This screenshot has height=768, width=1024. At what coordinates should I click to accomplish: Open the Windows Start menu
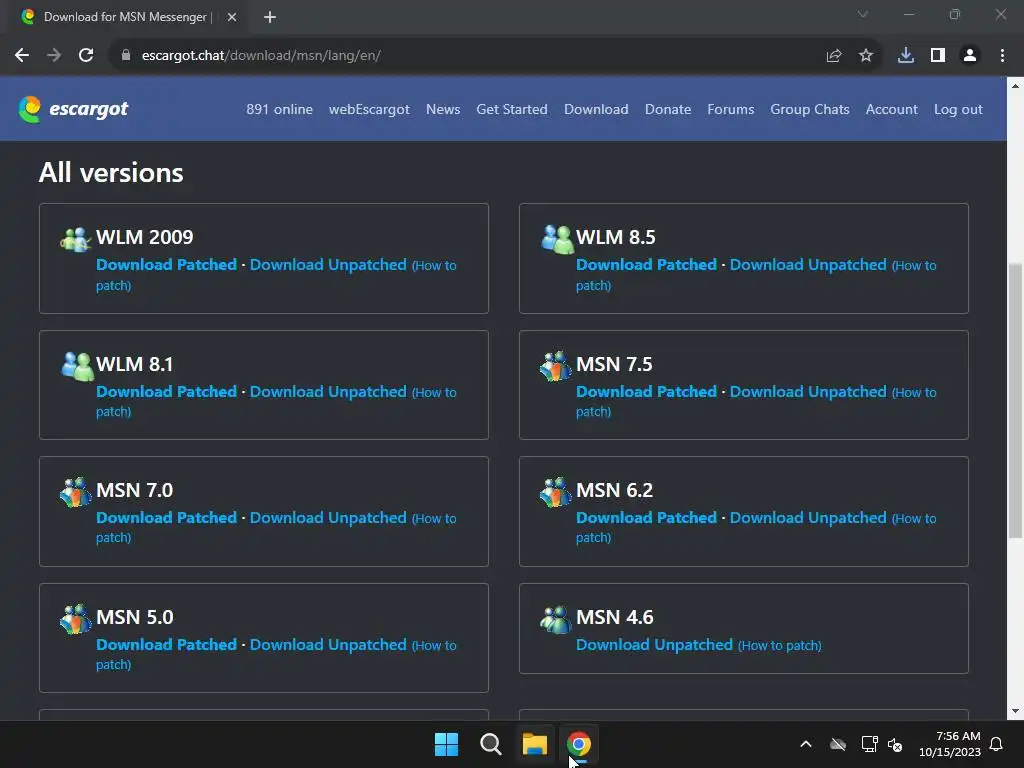tap(447, 744)
